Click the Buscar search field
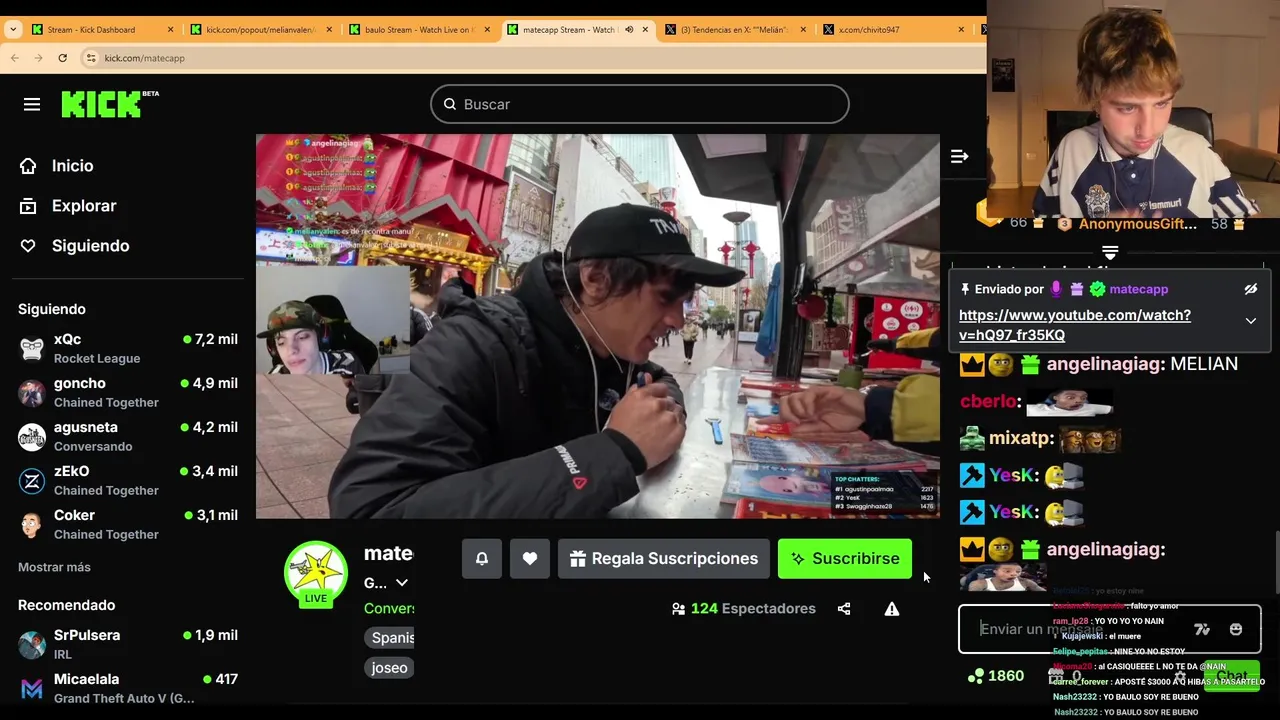 [x=640, y=104]
